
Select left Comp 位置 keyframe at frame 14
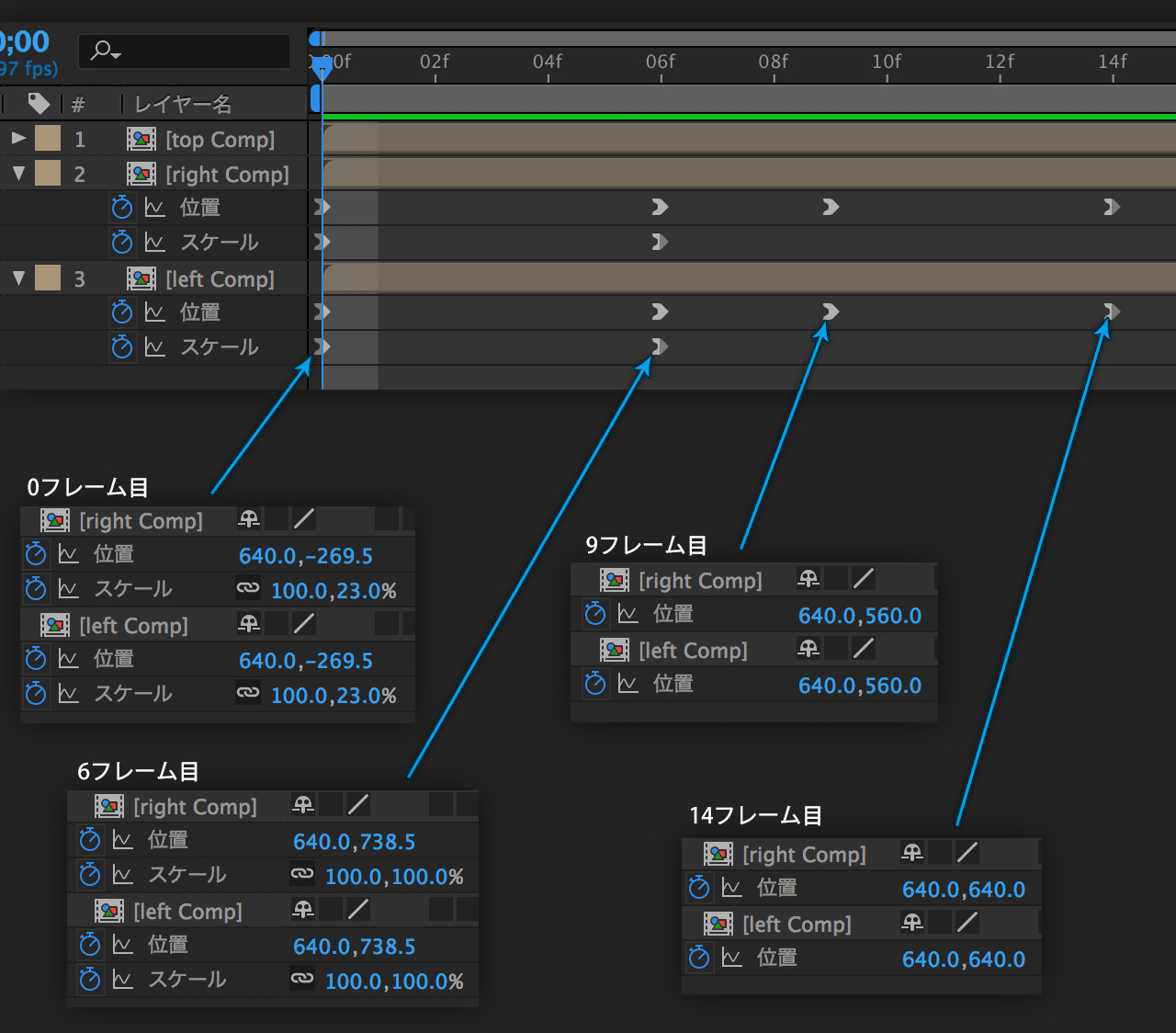point(1112,312)
